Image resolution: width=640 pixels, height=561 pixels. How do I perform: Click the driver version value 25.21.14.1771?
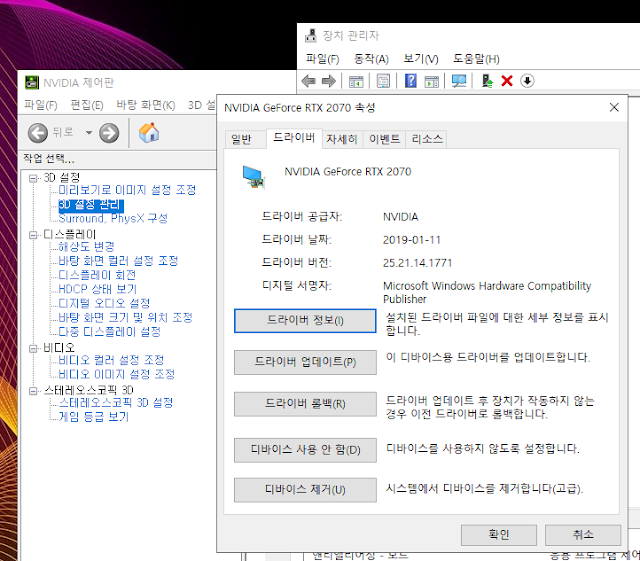[x=417, y=263]
